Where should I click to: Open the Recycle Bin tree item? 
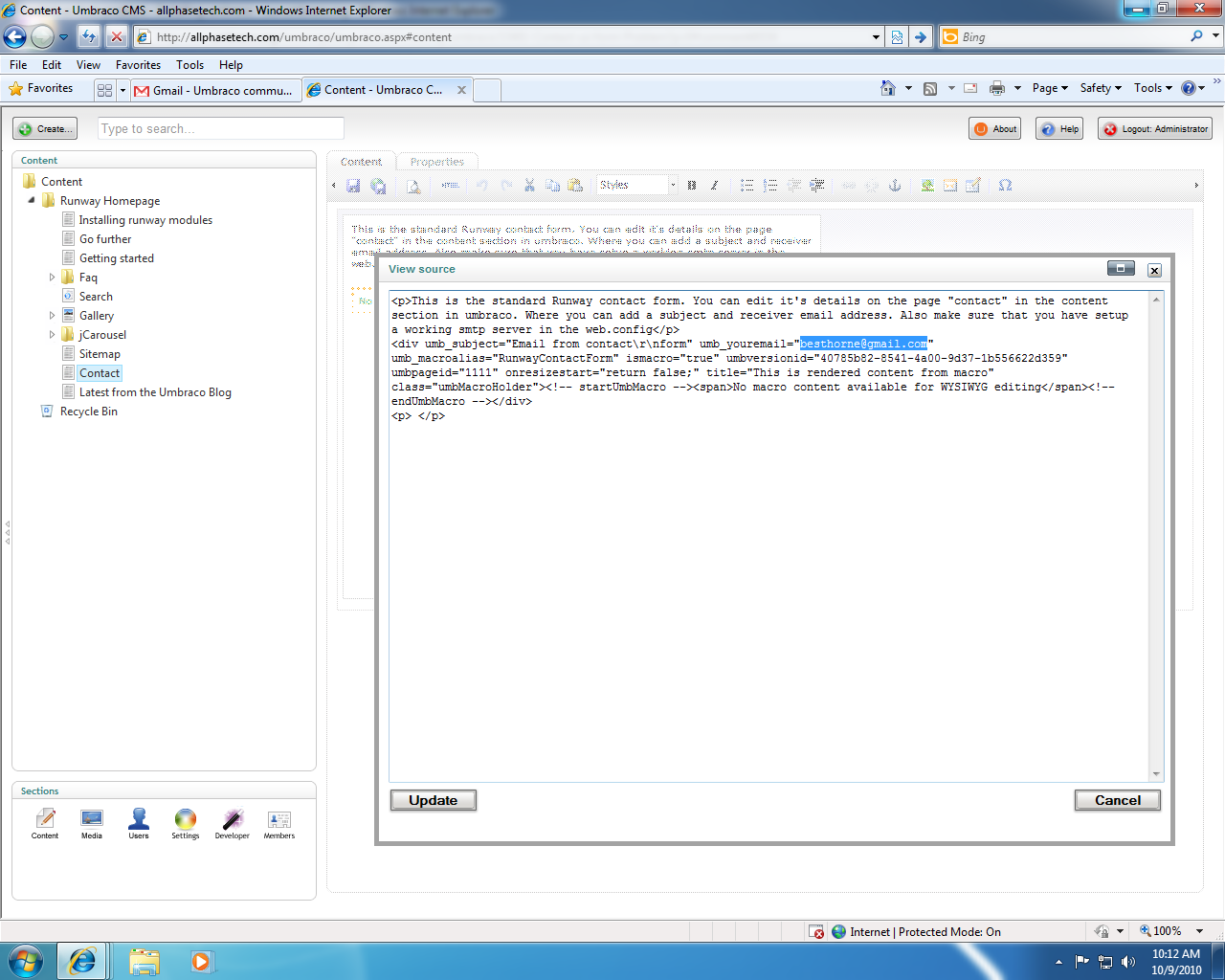[x=89, y=412]
